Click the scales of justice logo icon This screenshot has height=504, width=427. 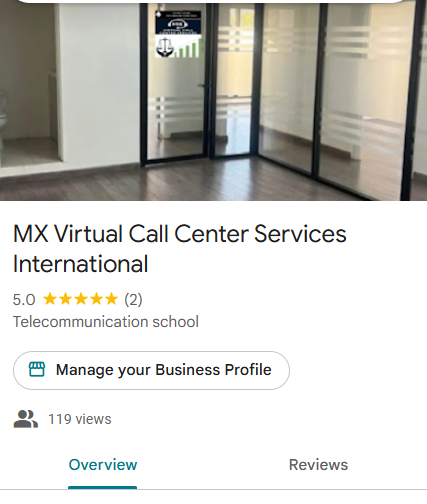(165, 47)
